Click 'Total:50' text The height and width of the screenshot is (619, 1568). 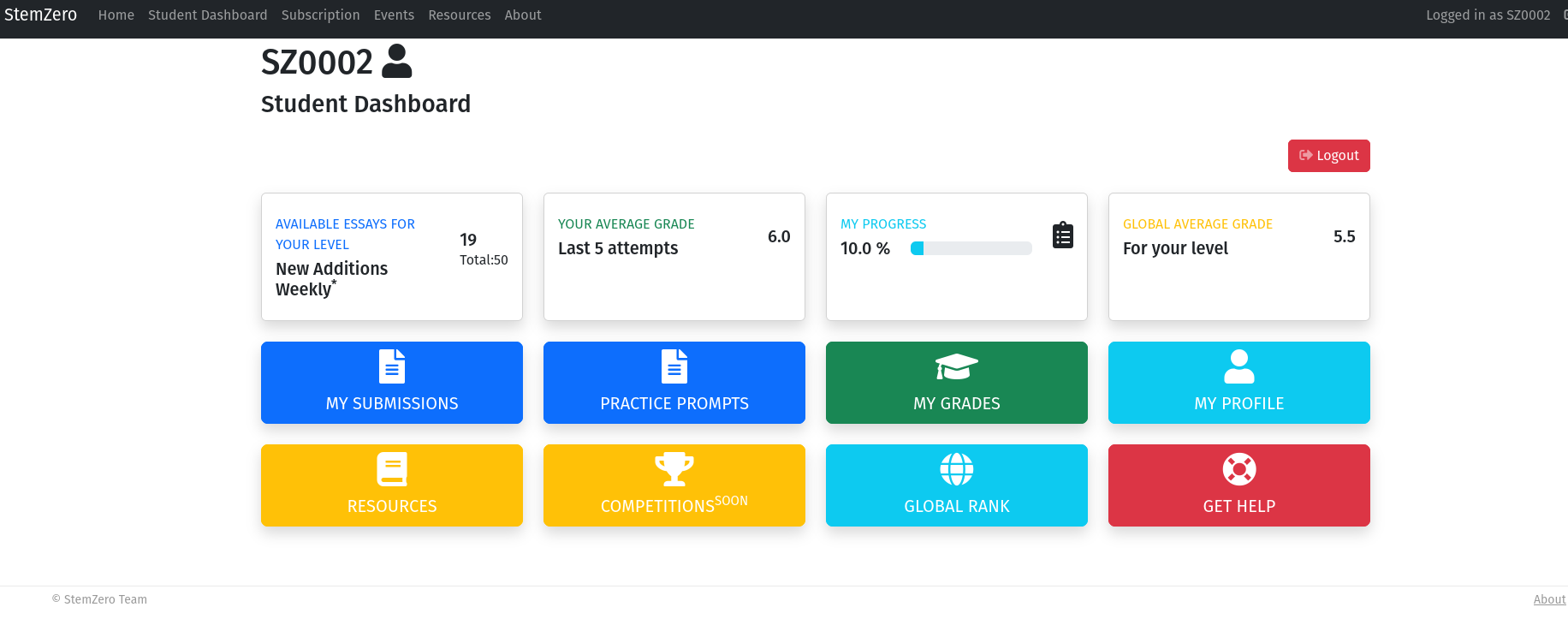coord(484,259)
